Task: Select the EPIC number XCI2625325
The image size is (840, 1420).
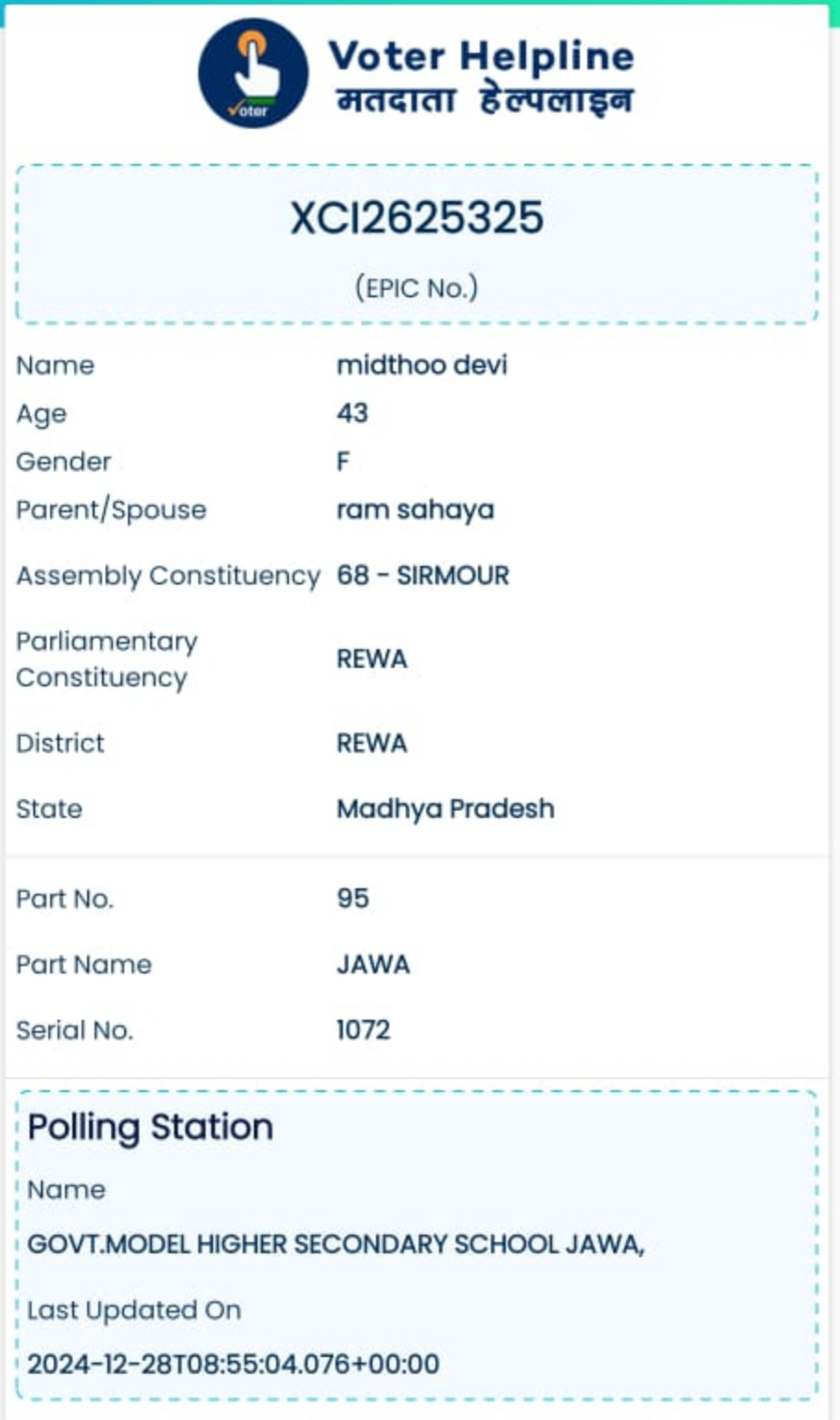Action: point(417,219)
